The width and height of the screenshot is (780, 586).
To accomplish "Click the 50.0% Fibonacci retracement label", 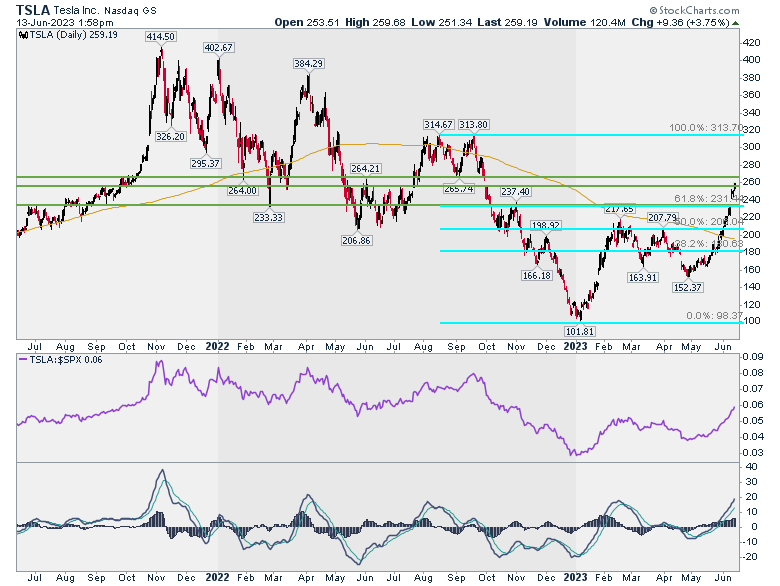I will click(x=709, y=221).
